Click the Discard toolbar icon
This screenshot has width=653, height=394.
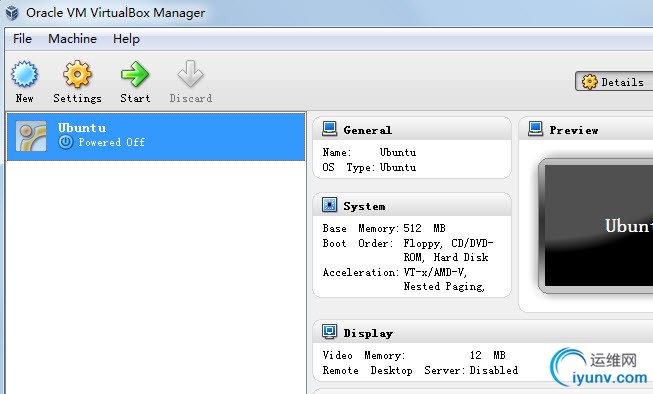tap(190, 74)
